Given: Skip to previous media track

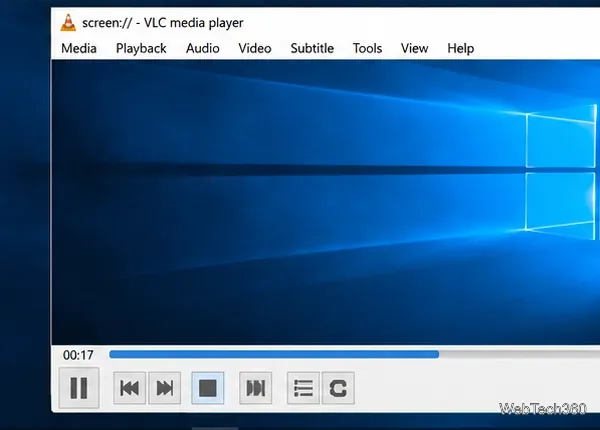Looking at the screenshot, I should point(130,388).
